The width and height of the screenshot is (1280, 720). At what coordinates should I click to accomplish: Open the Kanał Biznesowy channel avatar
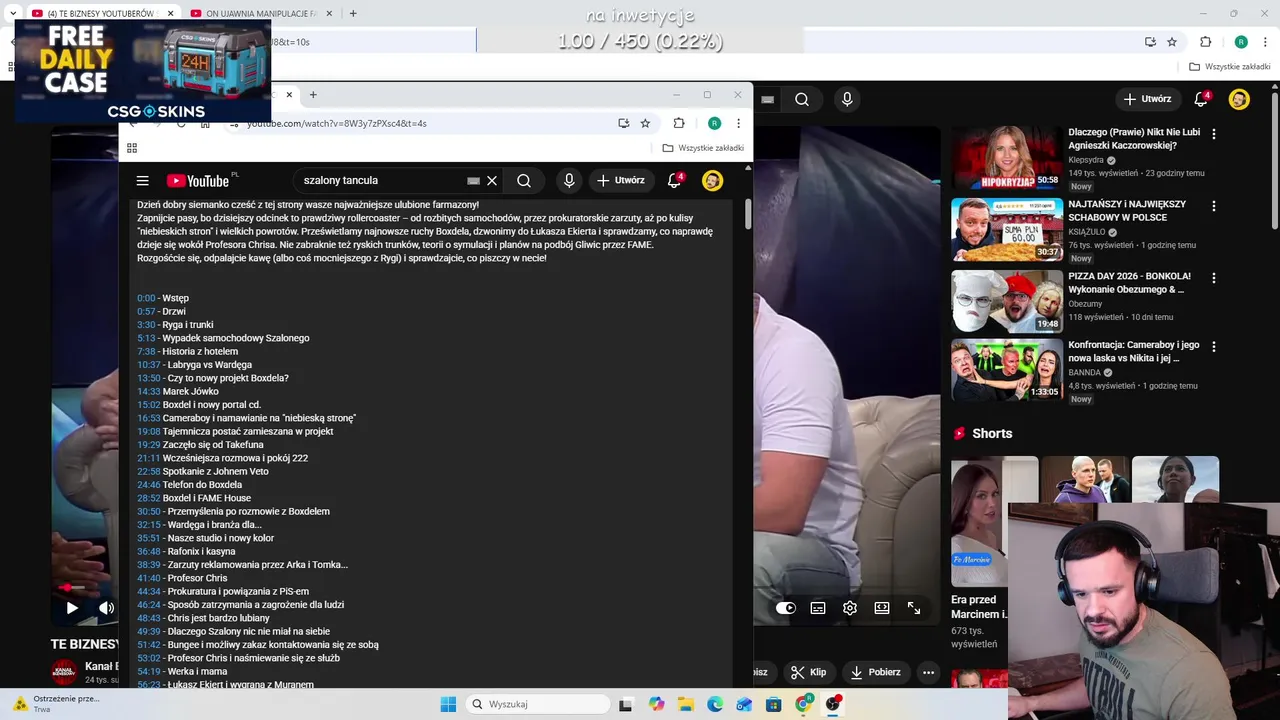point(64,672)
